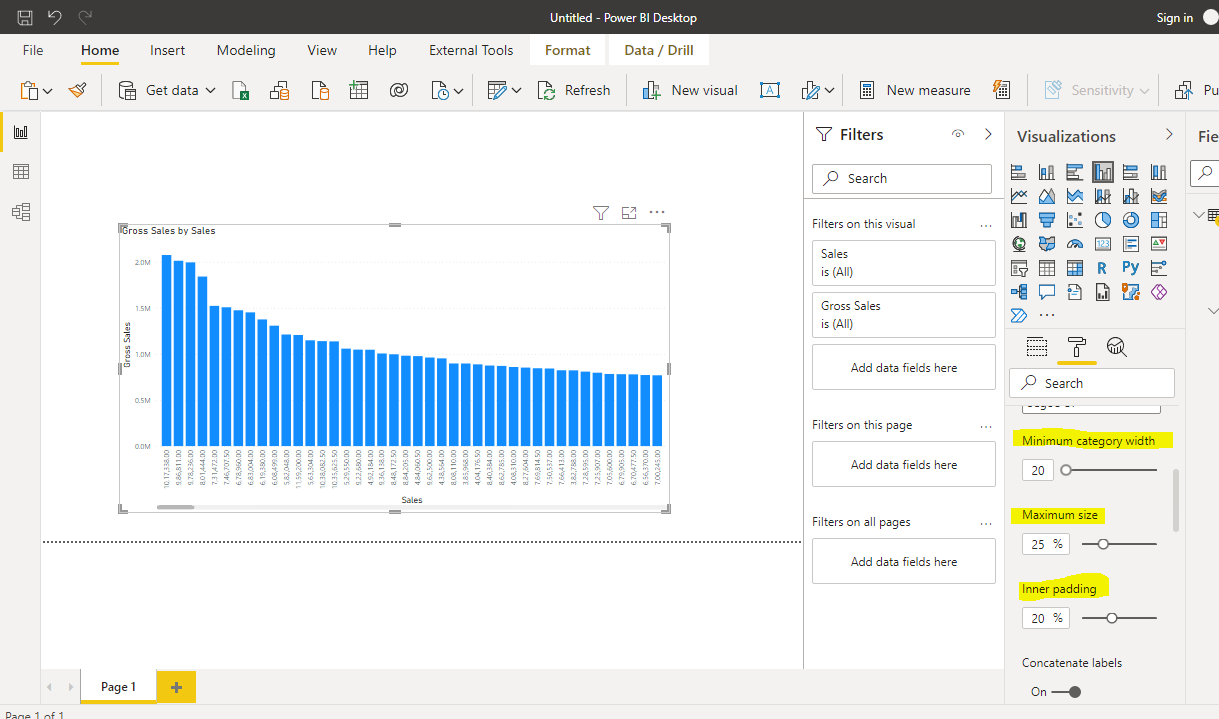Adjust the Minimum category width slider
This screenshot has width=1219, height=719.
point(1109,470)
